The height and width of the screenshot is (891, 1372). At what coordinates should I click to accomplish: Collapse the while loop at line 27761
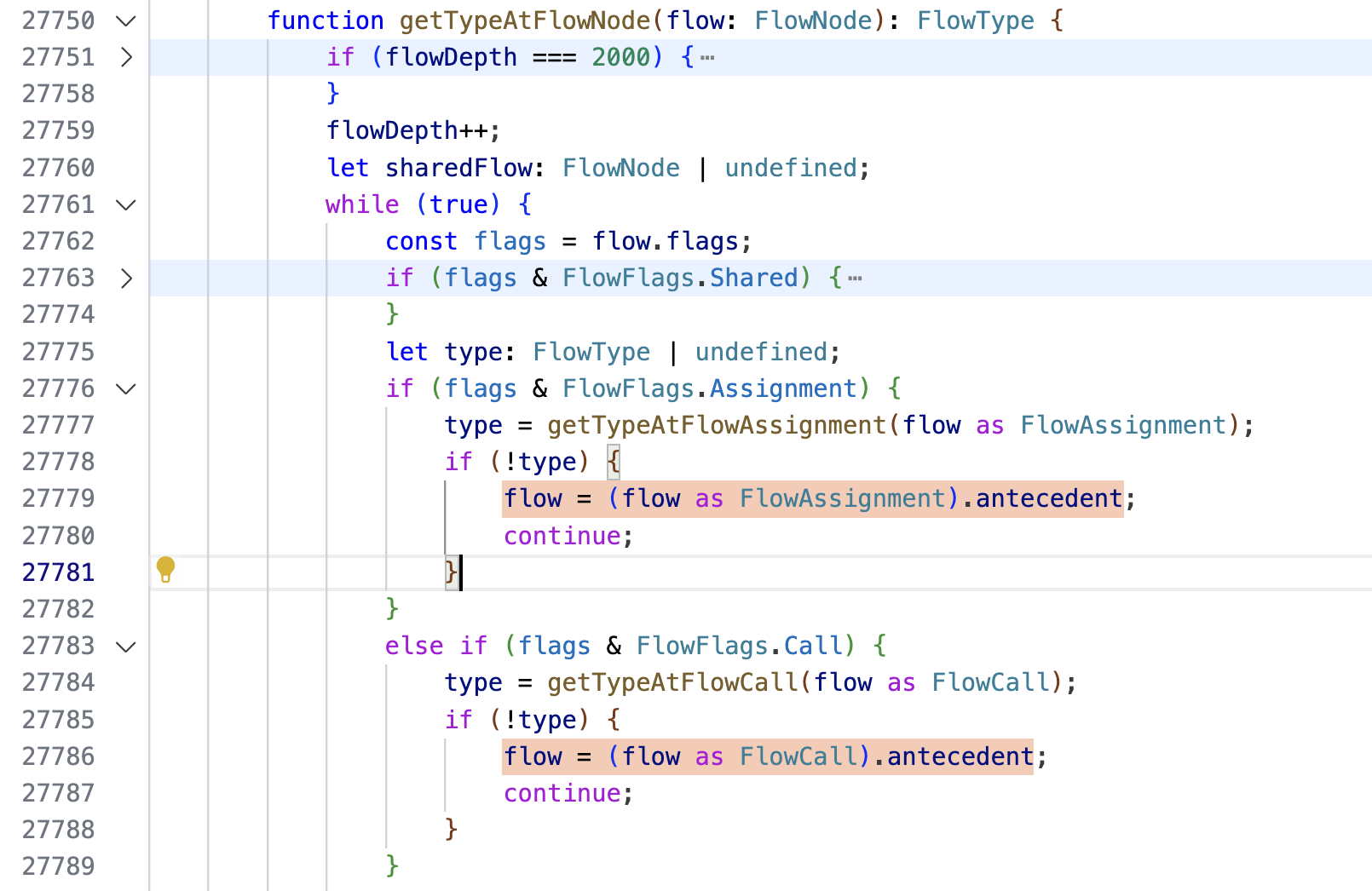(x=126, y=204)
